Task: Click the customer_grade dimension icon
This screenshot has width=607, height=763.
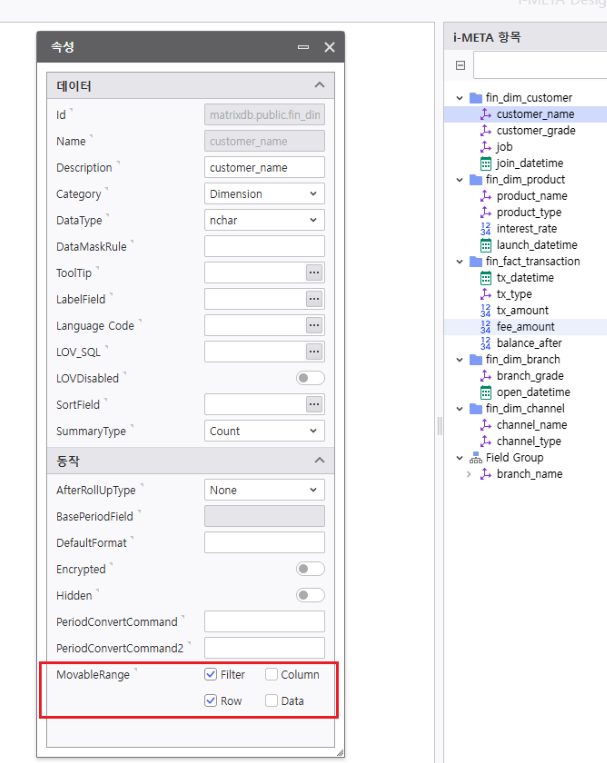Action: 485,130
